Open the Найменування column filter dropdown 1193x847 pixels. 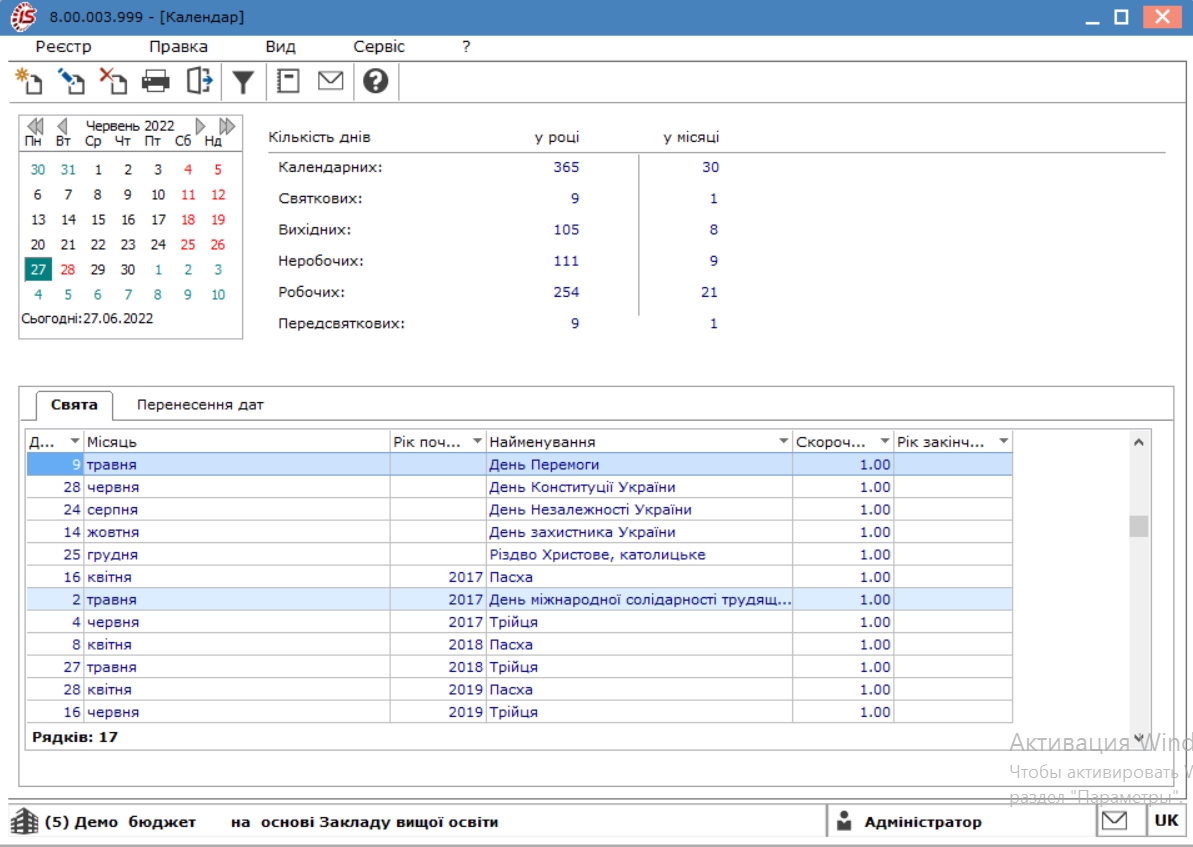click(783, 441)
